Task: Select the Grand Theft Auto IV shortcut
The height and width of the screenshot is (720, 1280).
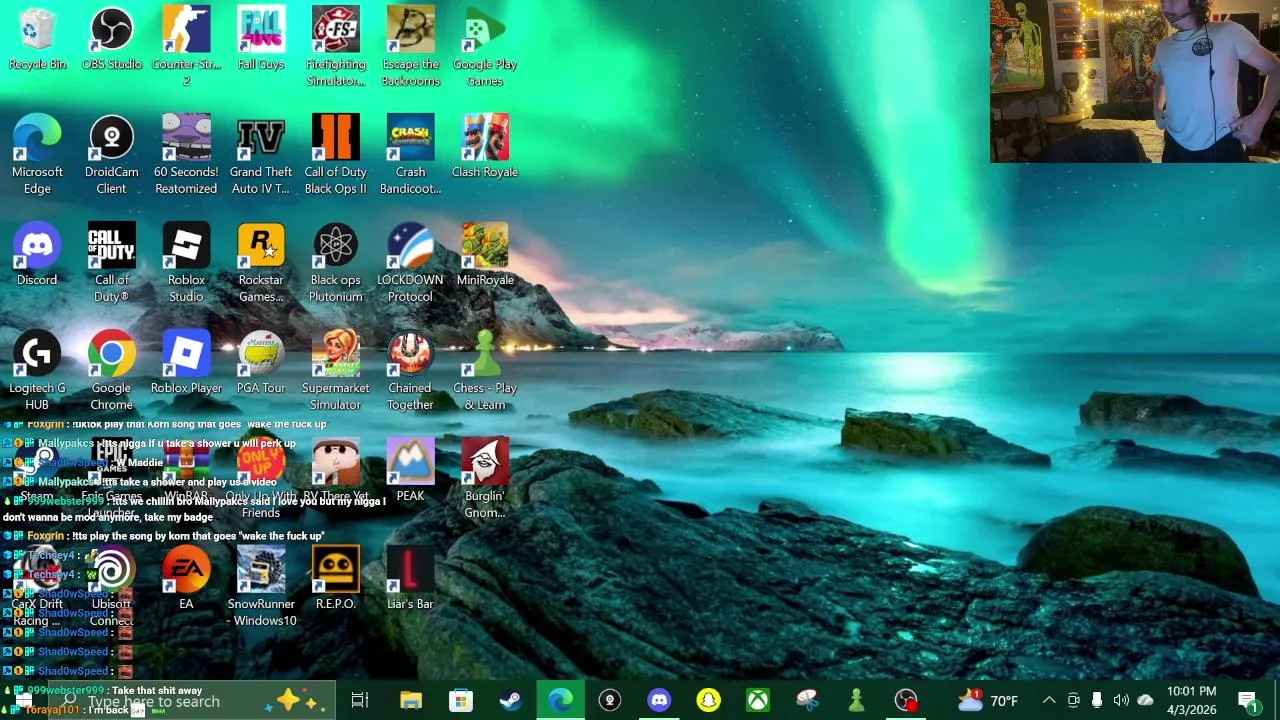Action: coord(261,155)
